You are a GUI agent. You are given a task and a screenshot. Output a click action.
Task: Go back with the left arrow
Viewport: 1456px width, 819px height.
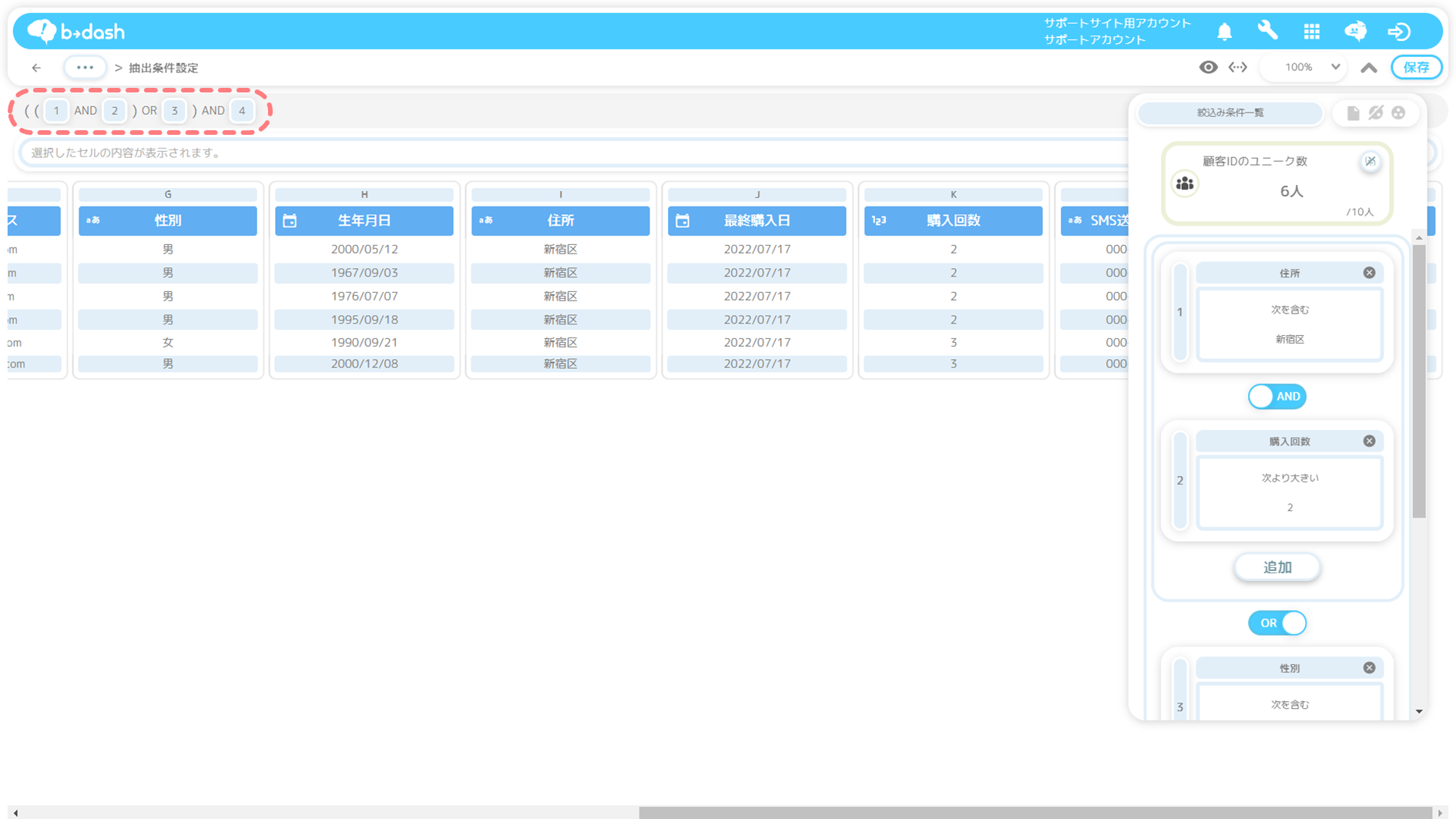[36, 68]
